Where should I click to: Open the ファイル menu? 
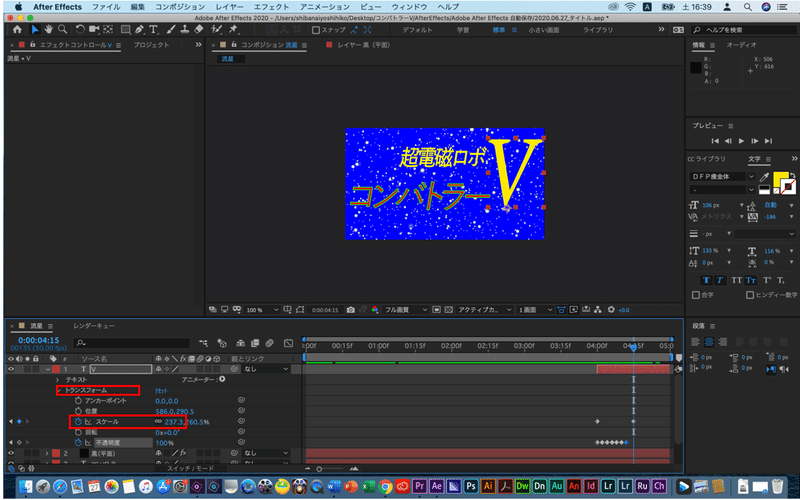point(106,7)
